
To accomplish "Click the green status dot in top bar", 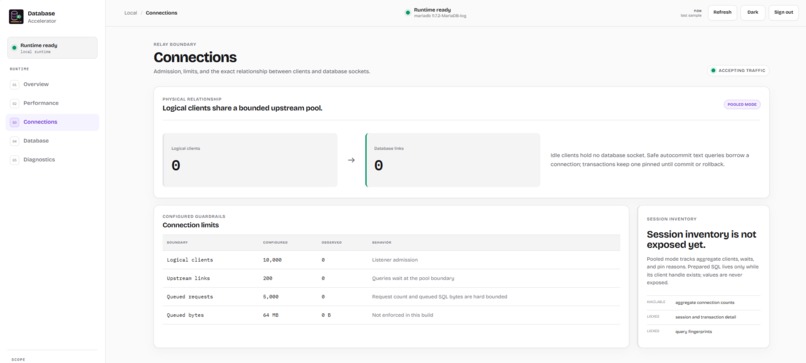I will 408,12.
